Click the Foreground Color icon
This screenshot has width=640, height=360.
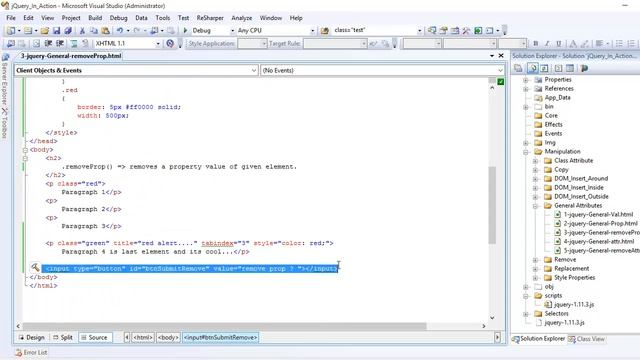coord(573,43)
